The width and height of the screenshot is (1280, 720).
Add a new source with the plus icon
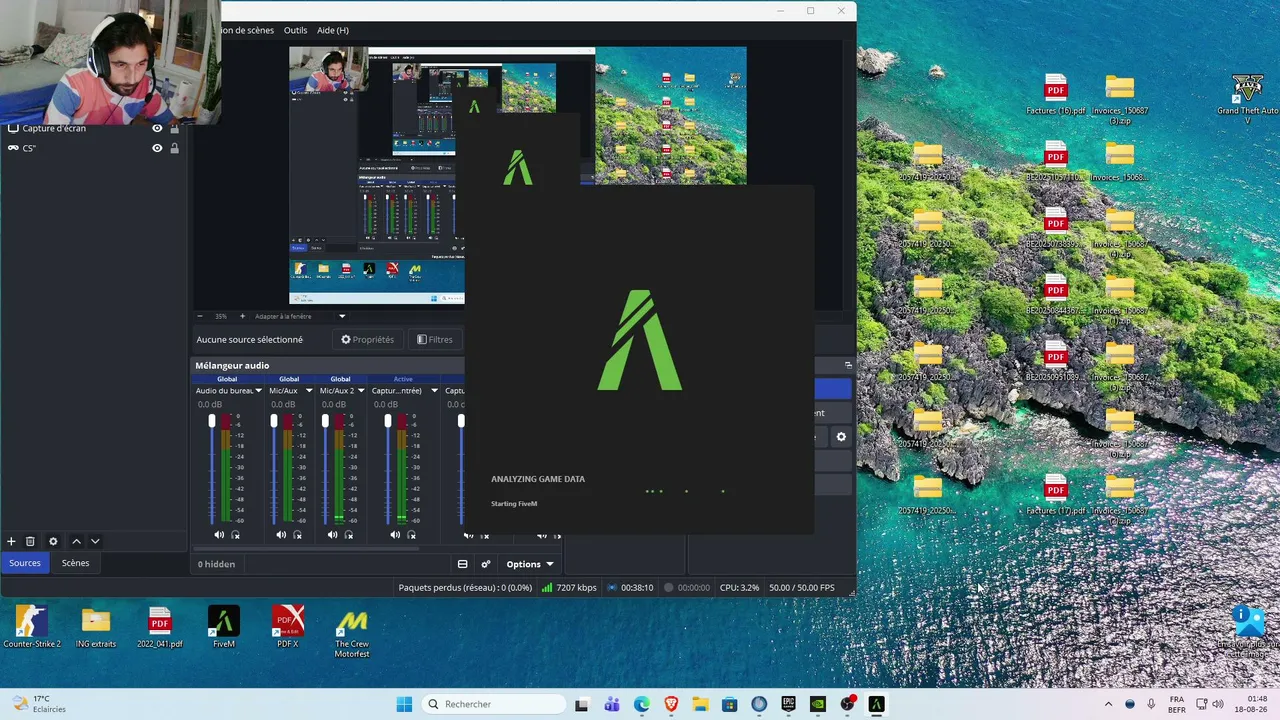[12, 541]
